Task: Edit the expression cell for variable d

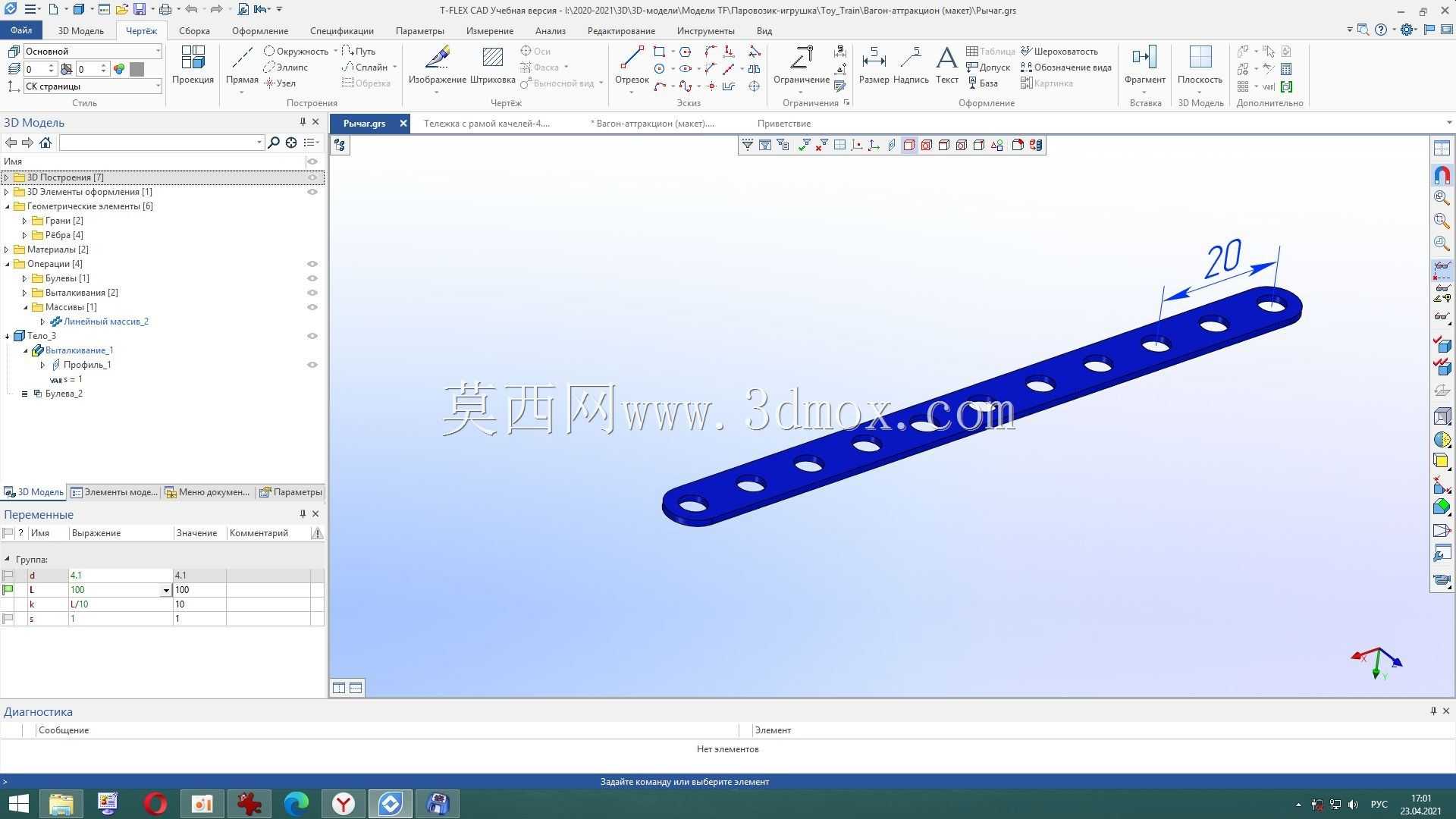Action: tap(121, 576)
